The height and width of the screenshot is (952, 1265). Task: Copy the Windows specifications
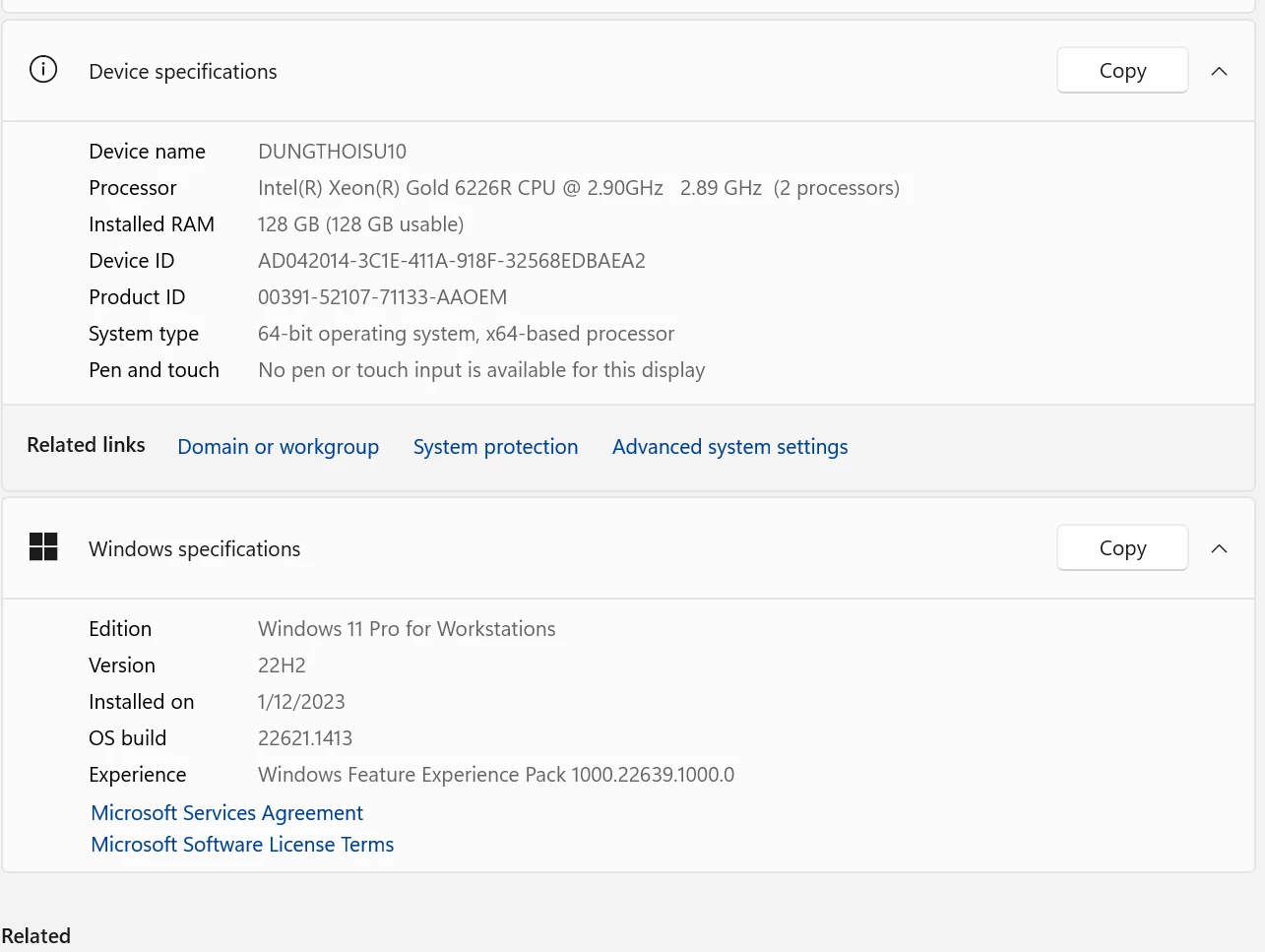pyautogui.click(x=1122, y=548)
